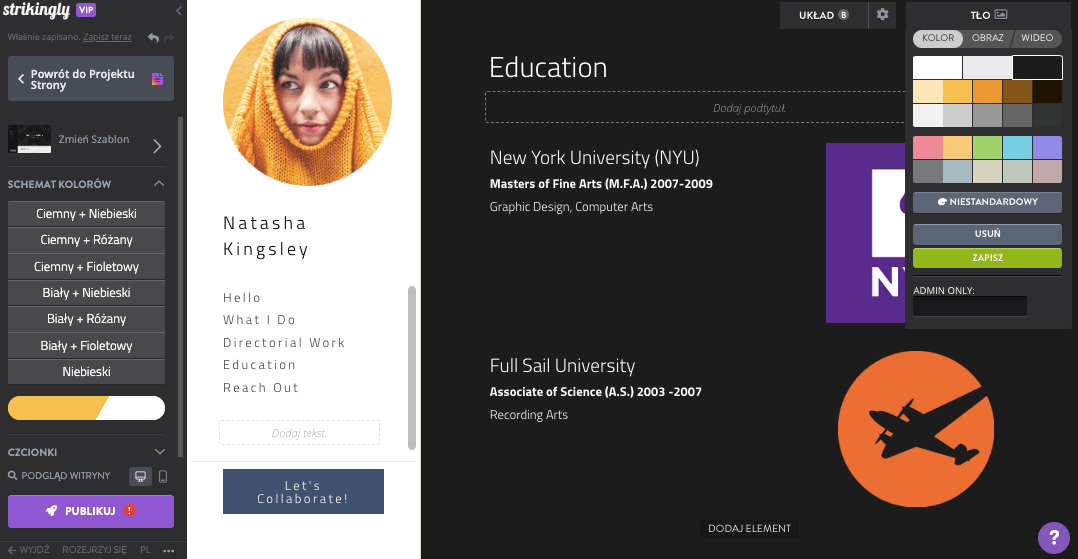1078x559 pixels.
Task: Click Natasha's profile photo
Action: (307, 102)
